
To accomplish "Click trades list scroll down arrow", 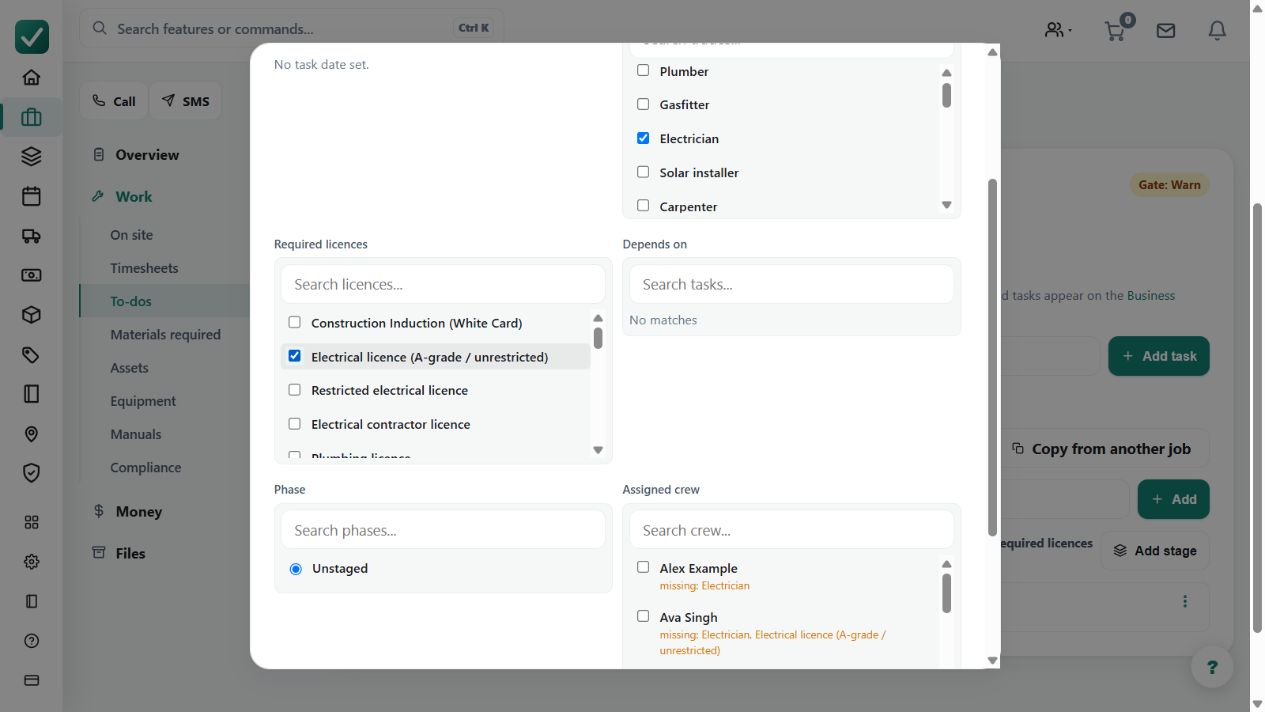I will (946, 205).
